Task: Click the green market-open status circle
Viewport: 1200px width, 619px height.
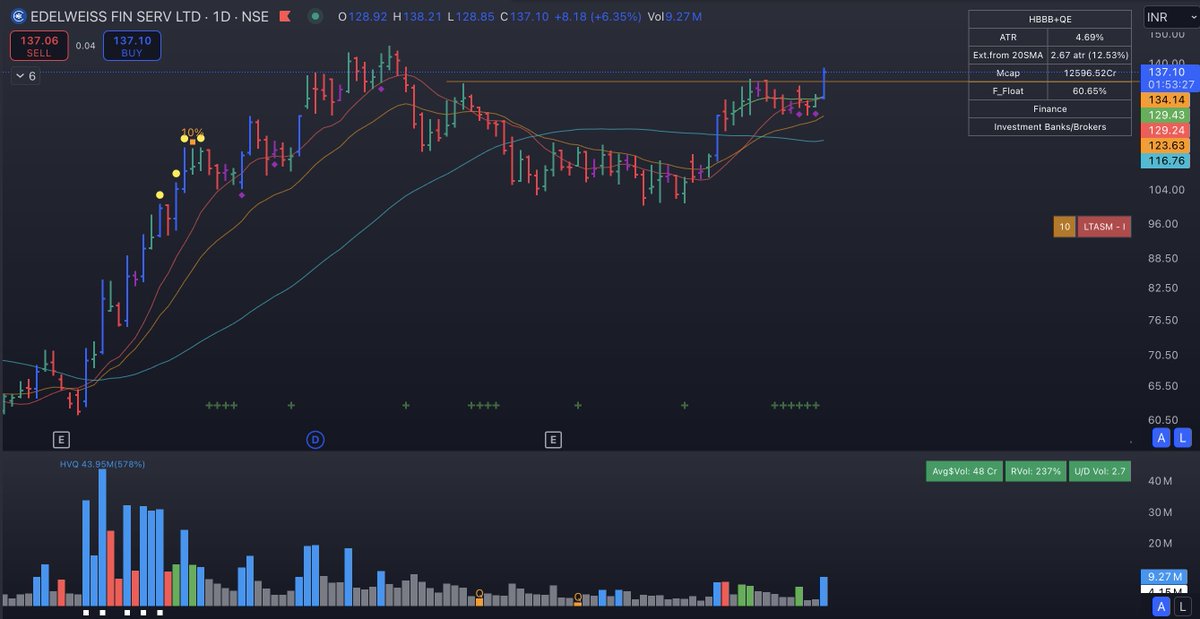Action: tap(316, 17)
